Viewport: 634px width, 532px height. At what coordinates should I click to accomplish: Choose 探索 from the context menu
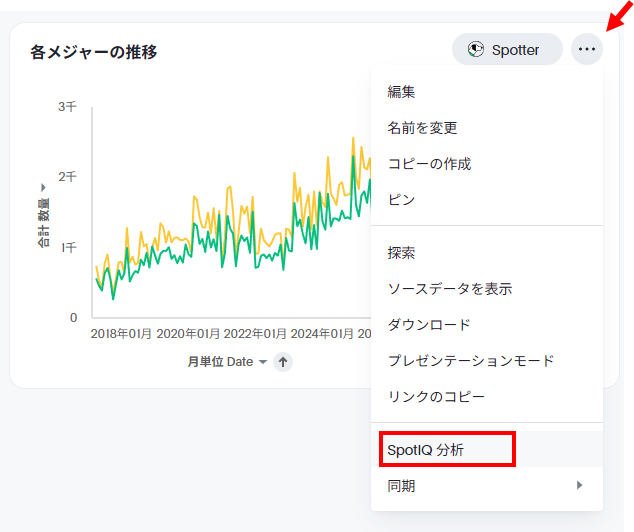[x=402, y=253]
